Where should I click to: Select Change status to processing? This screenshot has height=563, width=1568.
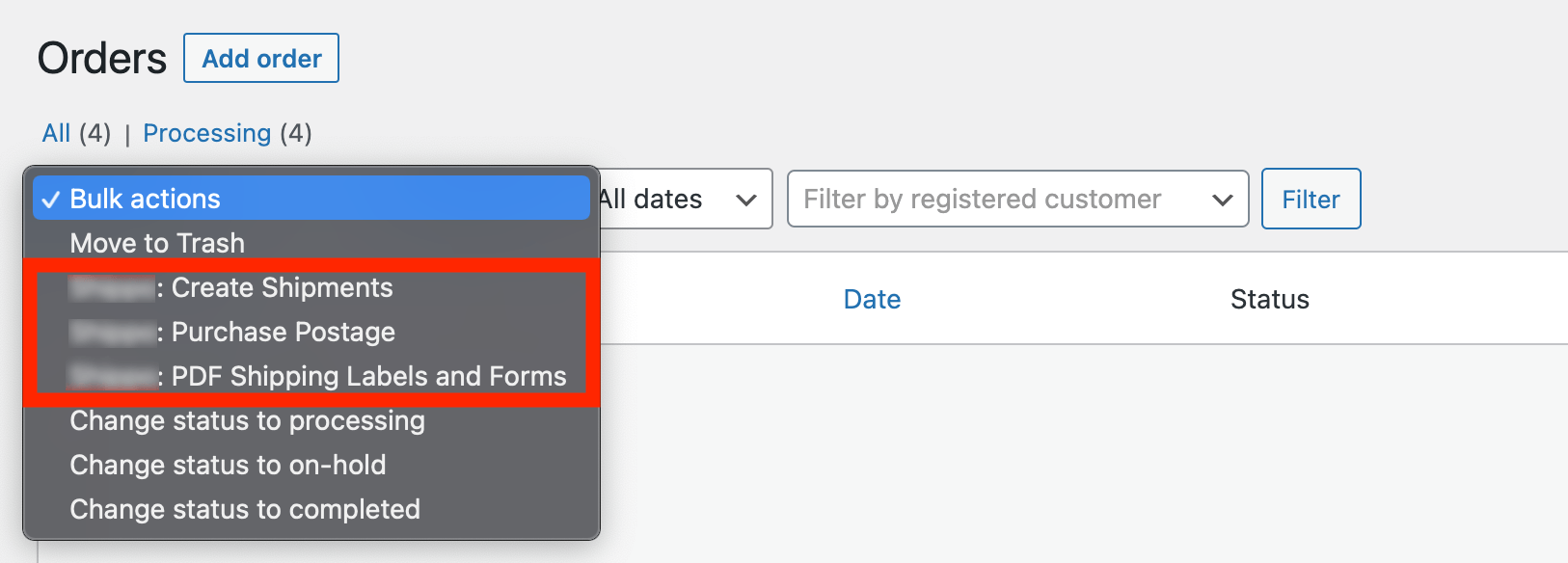pyautogui.click(x=247, y=420)
